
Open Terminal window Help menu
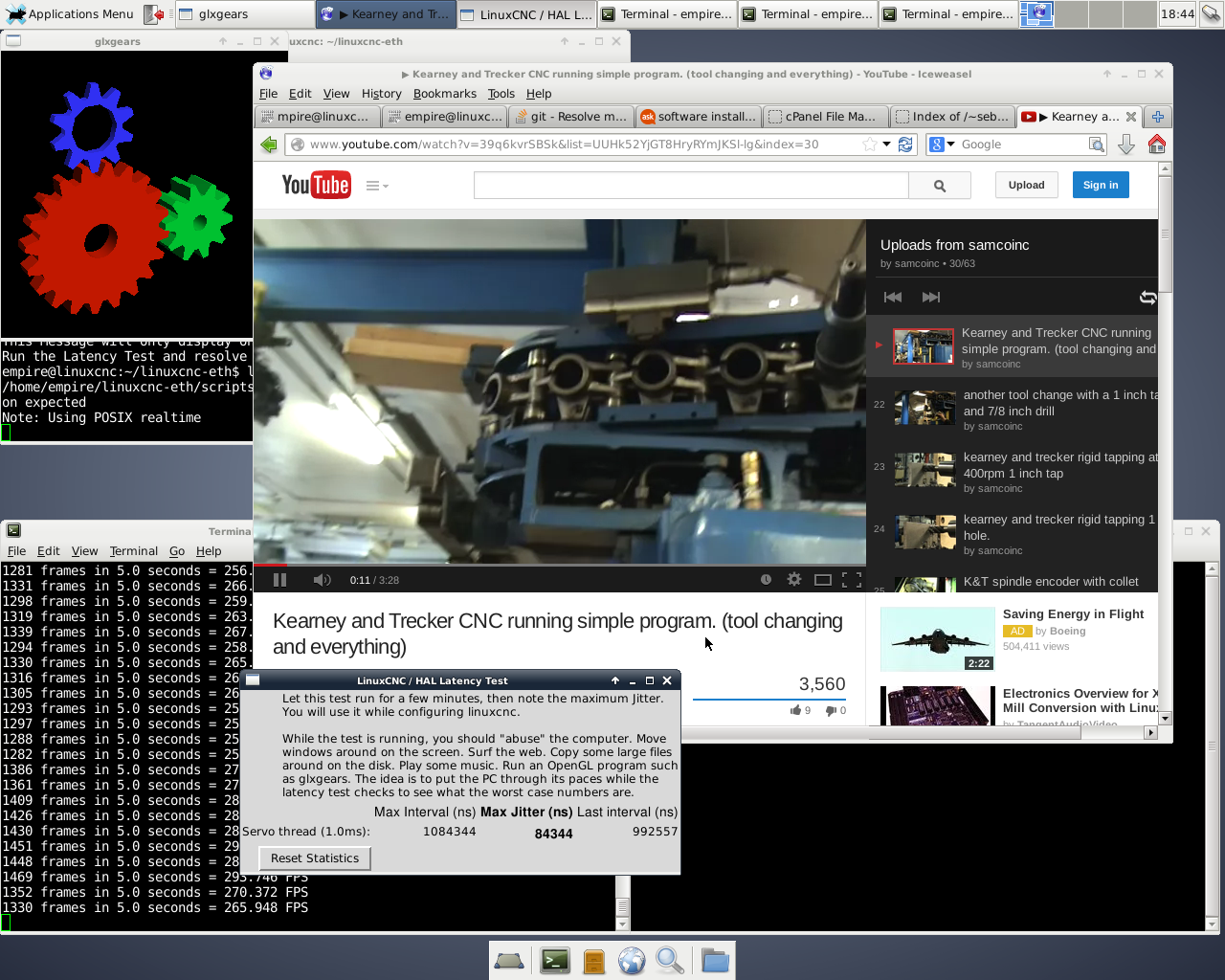(x=209, y=551)
